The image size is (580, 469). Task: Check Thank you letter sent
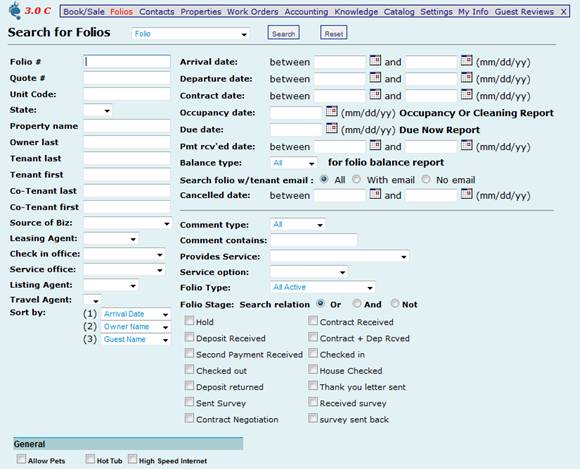[313, 386]
